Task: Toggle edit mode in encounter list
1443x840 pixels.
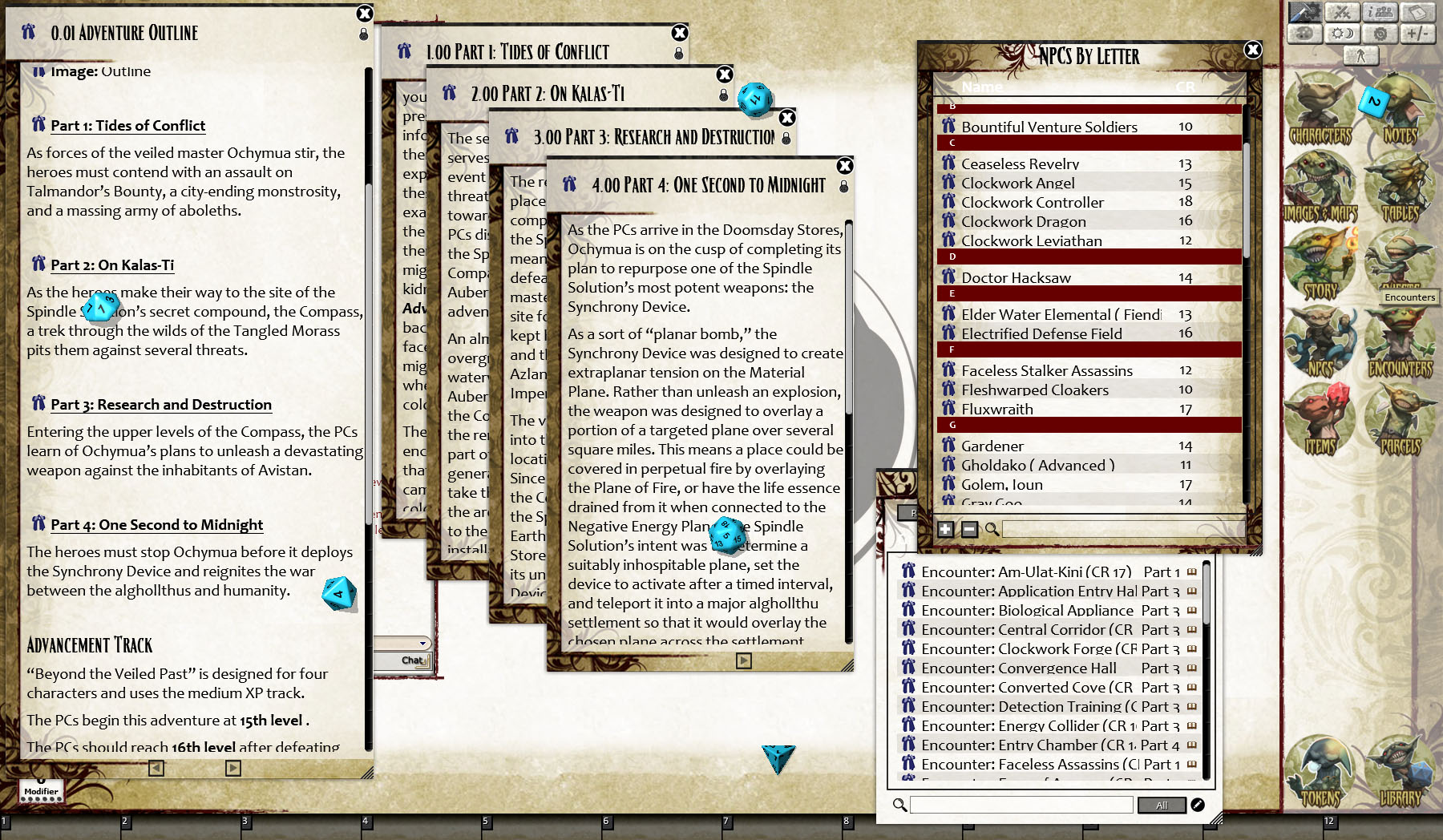Action: 1198,805
